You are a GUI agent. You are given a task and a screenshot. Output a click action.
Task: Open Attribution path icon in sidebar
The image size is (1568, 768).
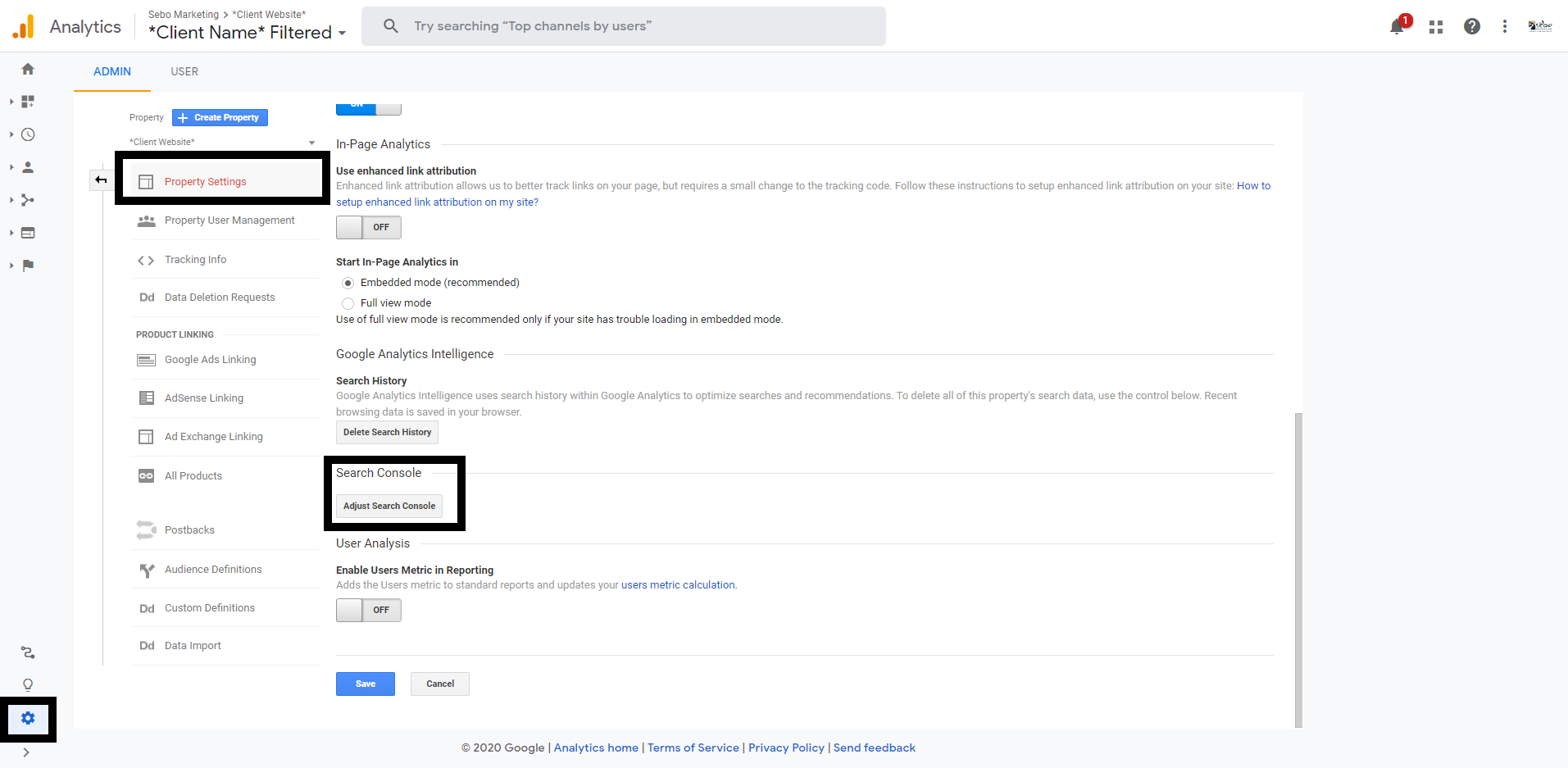coord(28,652)
